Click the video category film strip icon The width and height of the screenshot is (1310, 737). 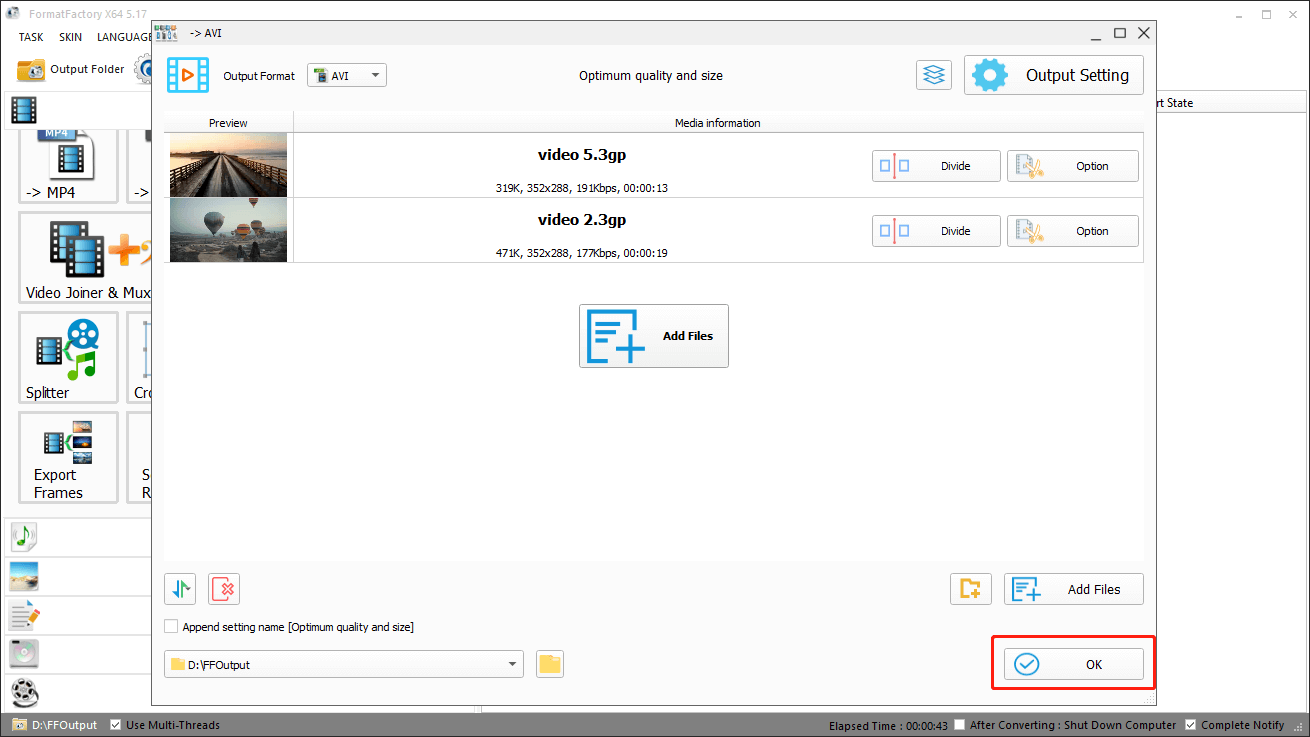(x=25, y=109)
